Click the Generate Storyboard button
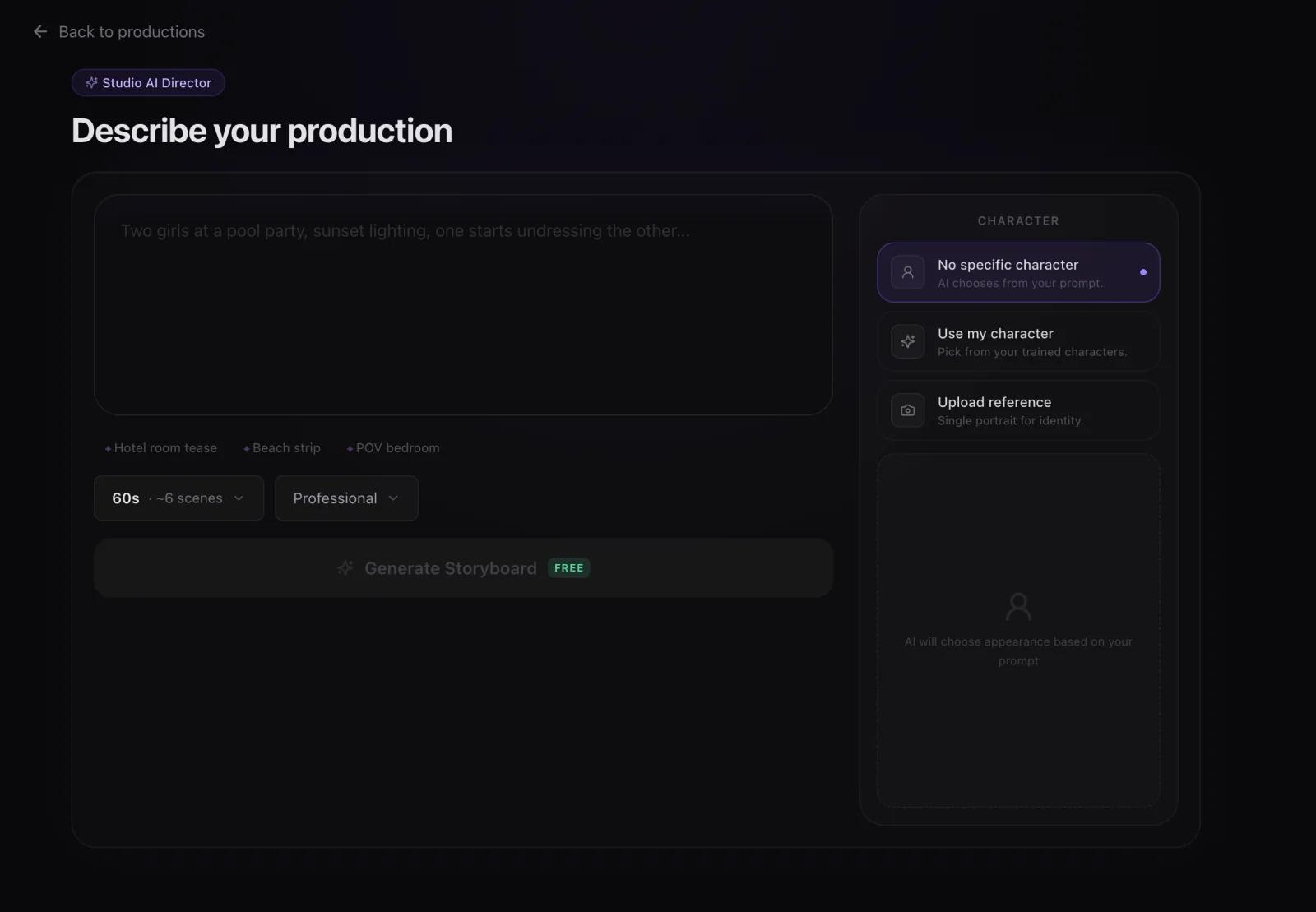The height and width of the screenshot is (912, 1316). point(463,567)
